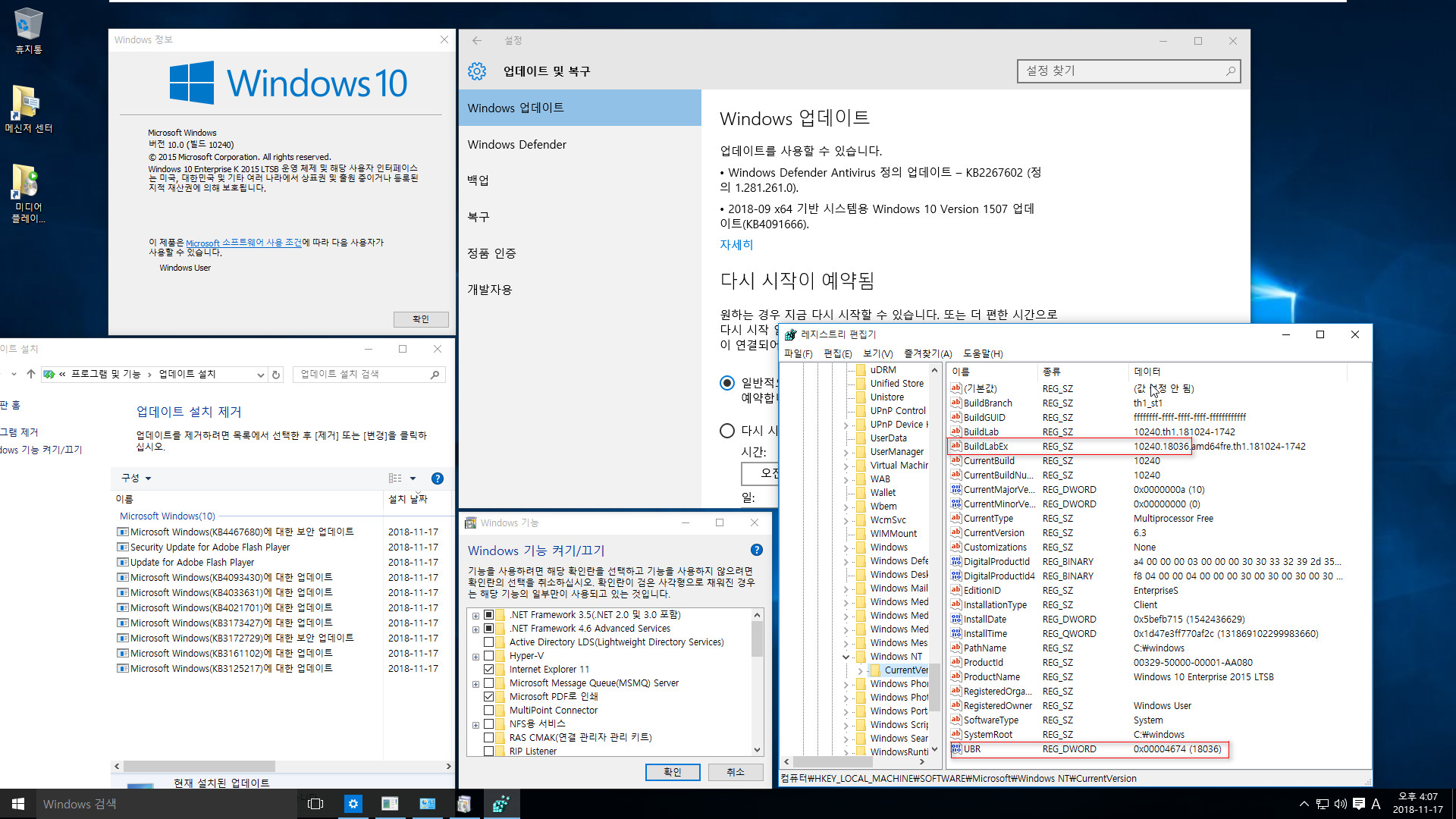Open the Microsoft 소프트웨어 사용 조건 link
Screen dimensions: 1456x819
tap(243, 243)
